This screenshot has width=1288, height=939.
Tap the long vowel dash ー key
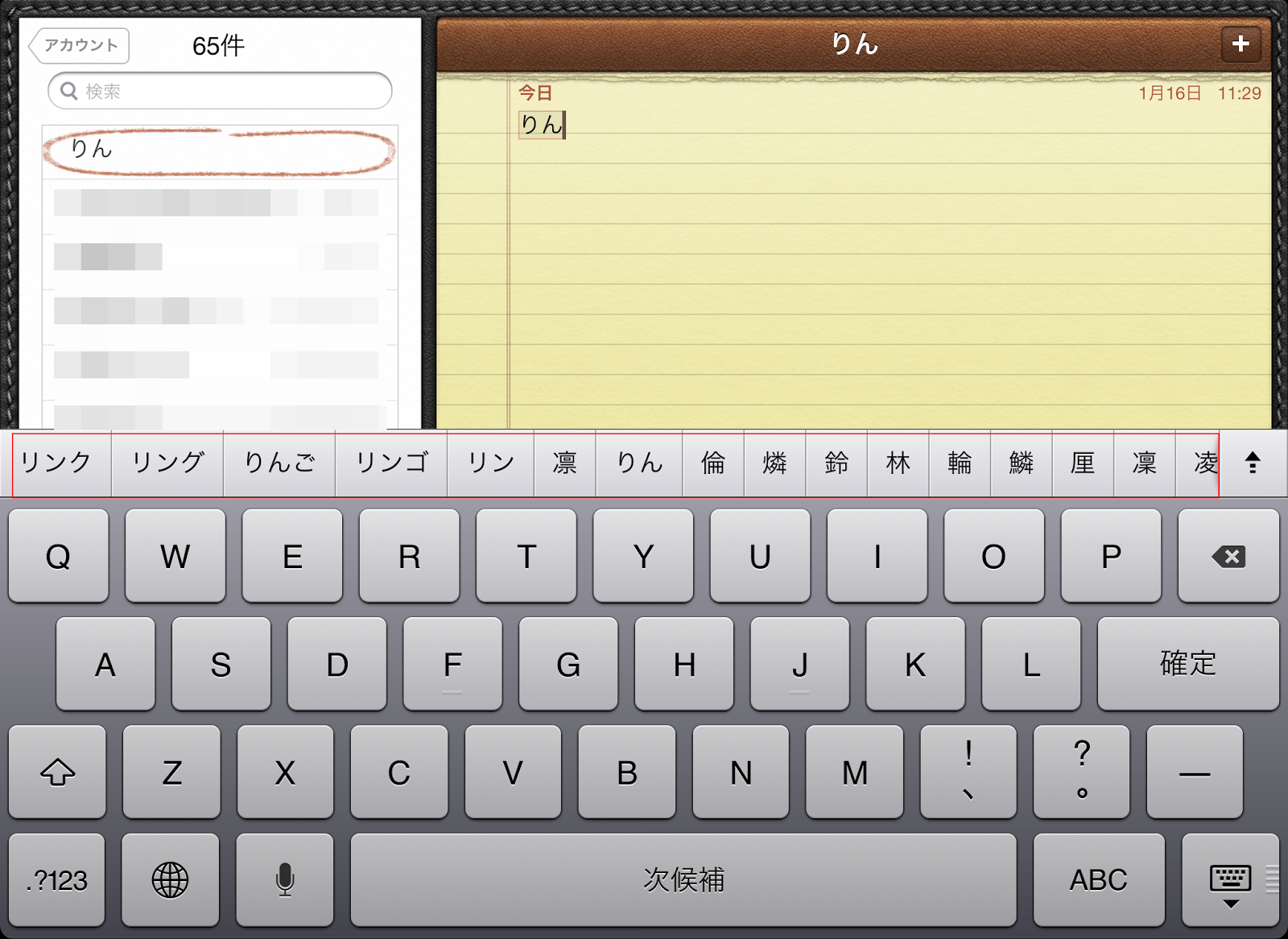tap(1195, 772)
